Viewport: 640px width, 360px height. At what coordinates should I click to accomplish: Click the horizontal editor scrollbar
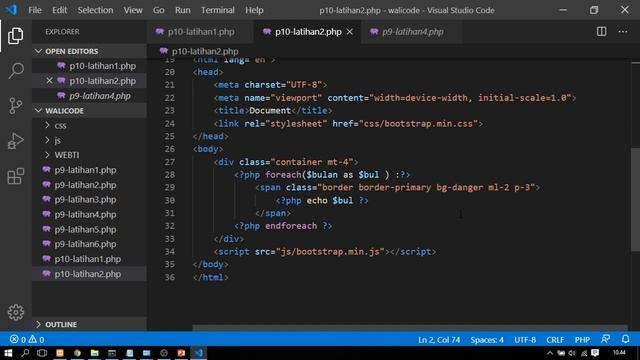point(410,327)
